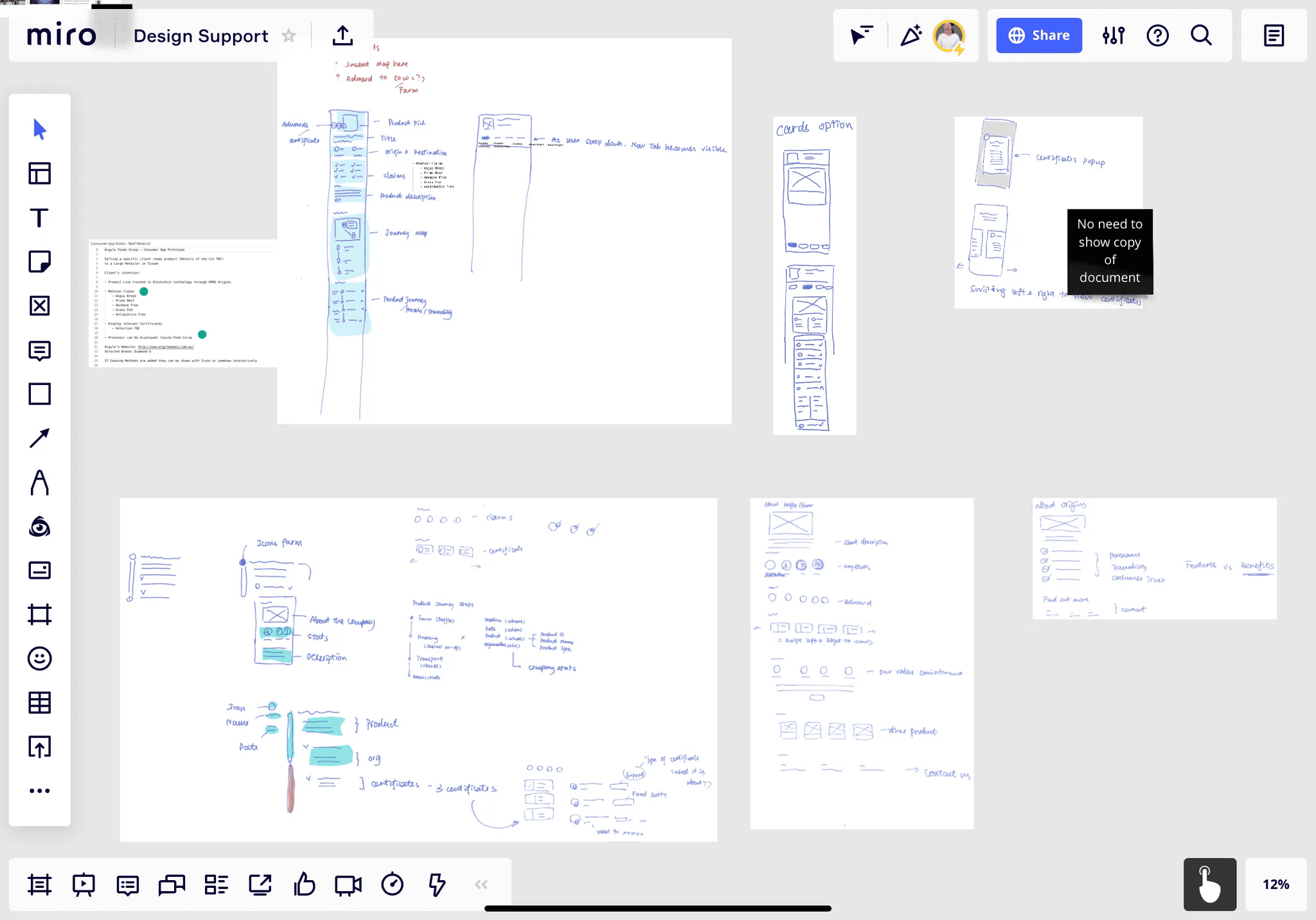Open the emoji sticker picker
This screenshot has height=920, width=1316.
[39, 658]
